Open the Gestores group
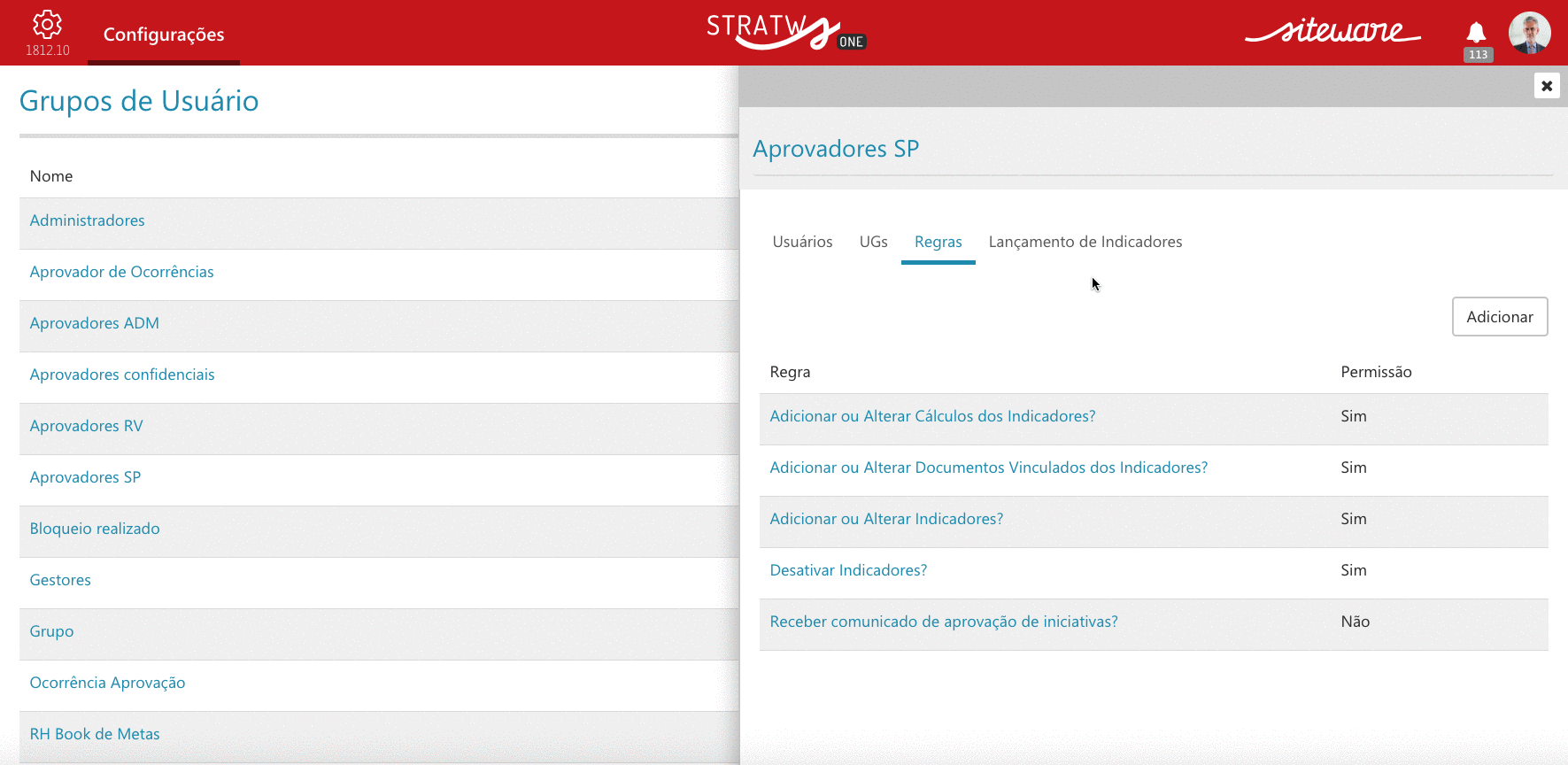The height and width of the screenshot is (765, 1568). [60, 580]
